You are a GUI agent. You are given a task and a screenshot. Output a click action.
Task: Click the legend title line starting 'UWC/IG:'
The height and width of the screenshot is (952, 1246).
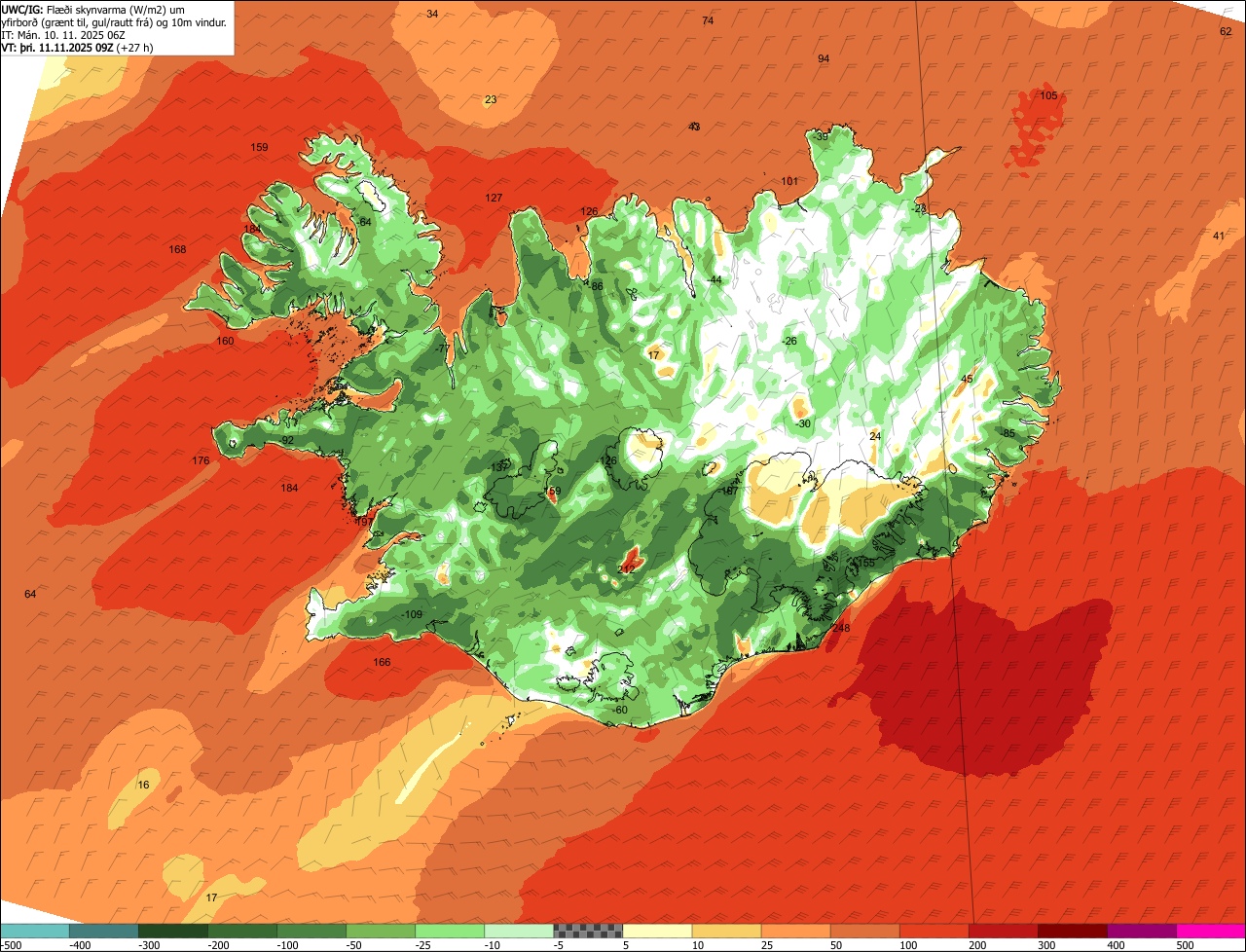(x=92, y=9)
